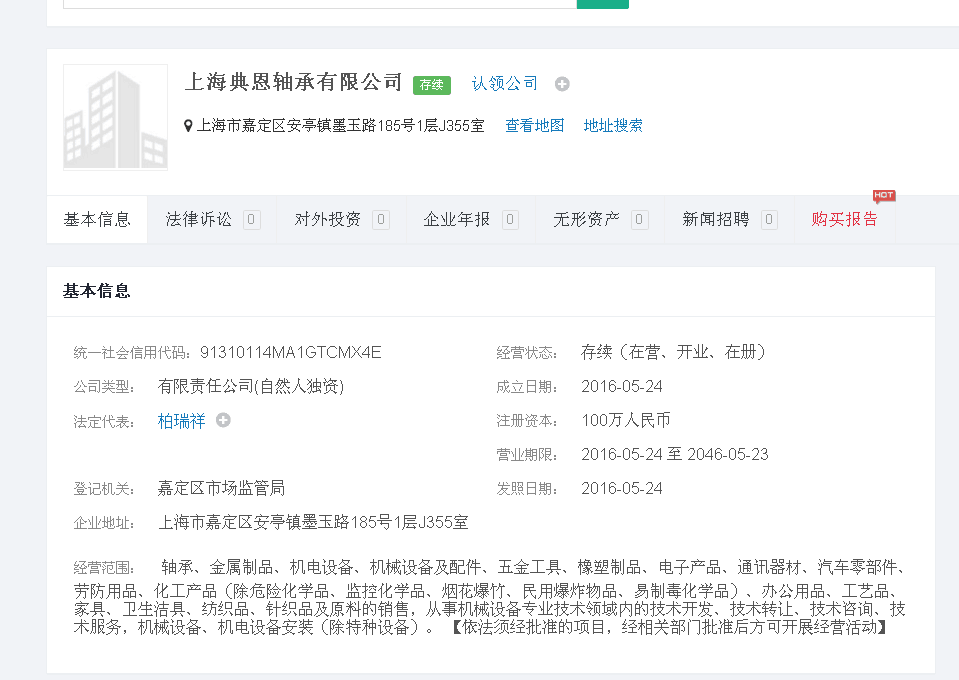Click the red HOT badge icon
Viewport: 959px width, 680px height.
883,196
